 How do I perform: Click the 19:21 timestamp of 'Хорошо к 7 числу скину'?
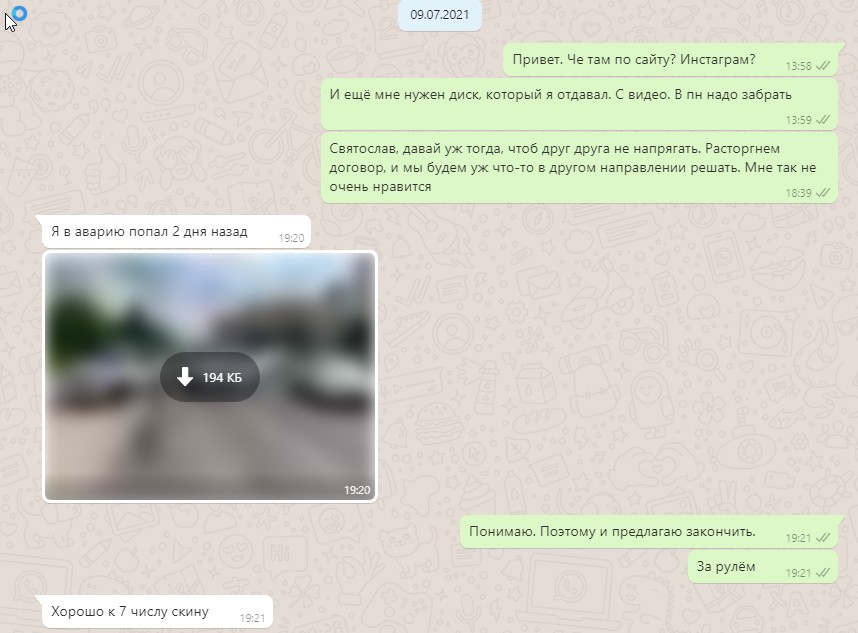252,618
